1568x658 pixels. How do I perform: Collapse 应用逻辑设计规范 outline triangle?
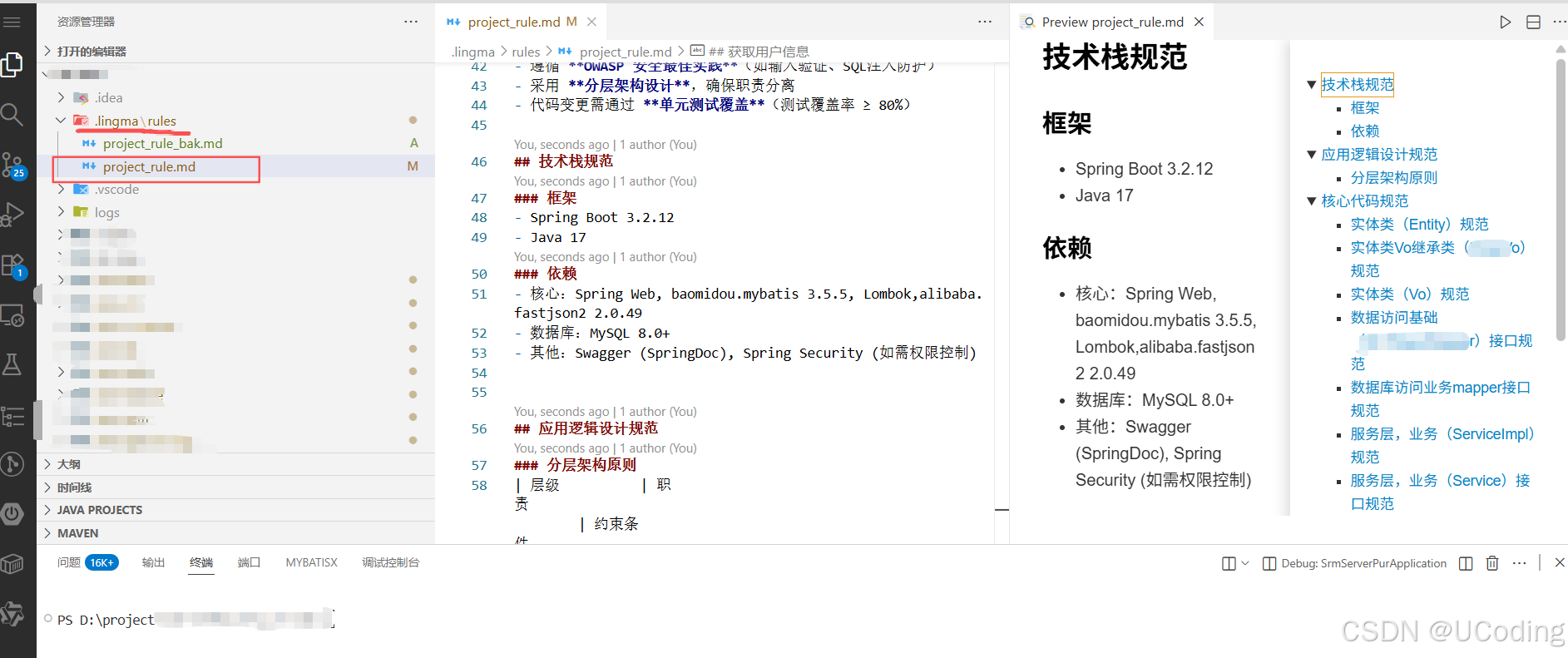pos(1312,155)
